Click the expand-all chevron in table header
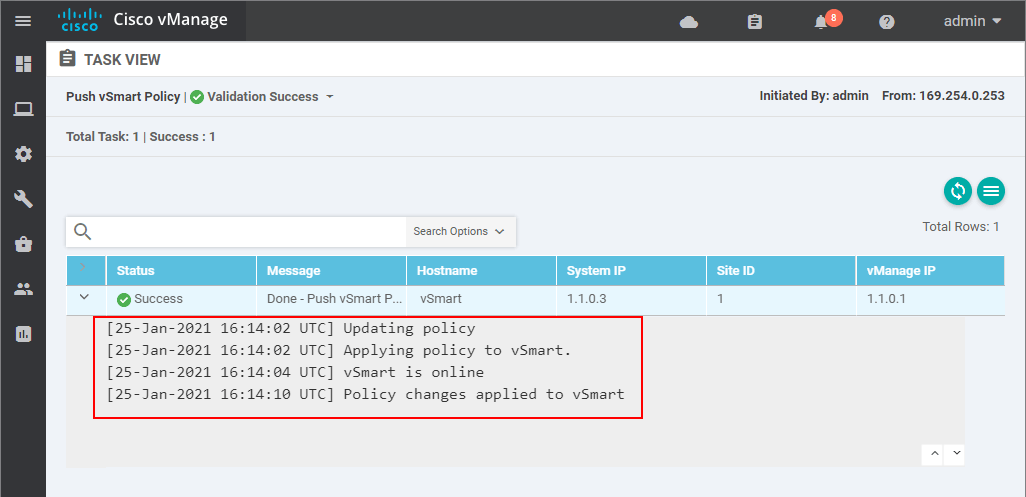1026x497 pixels. (x=82, y=266)
